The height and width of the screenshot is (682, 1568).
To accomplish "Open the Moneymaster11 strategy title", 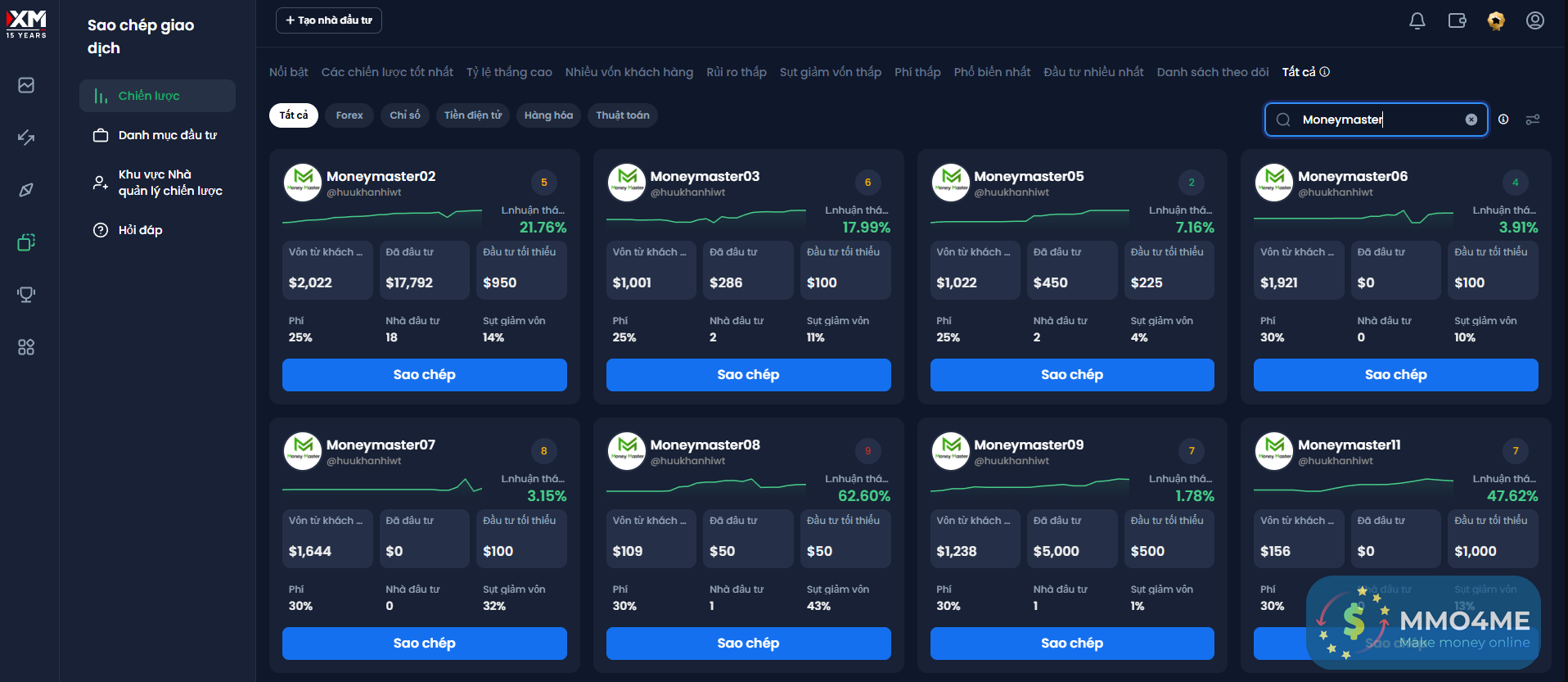I will [x=1349, y=445].
